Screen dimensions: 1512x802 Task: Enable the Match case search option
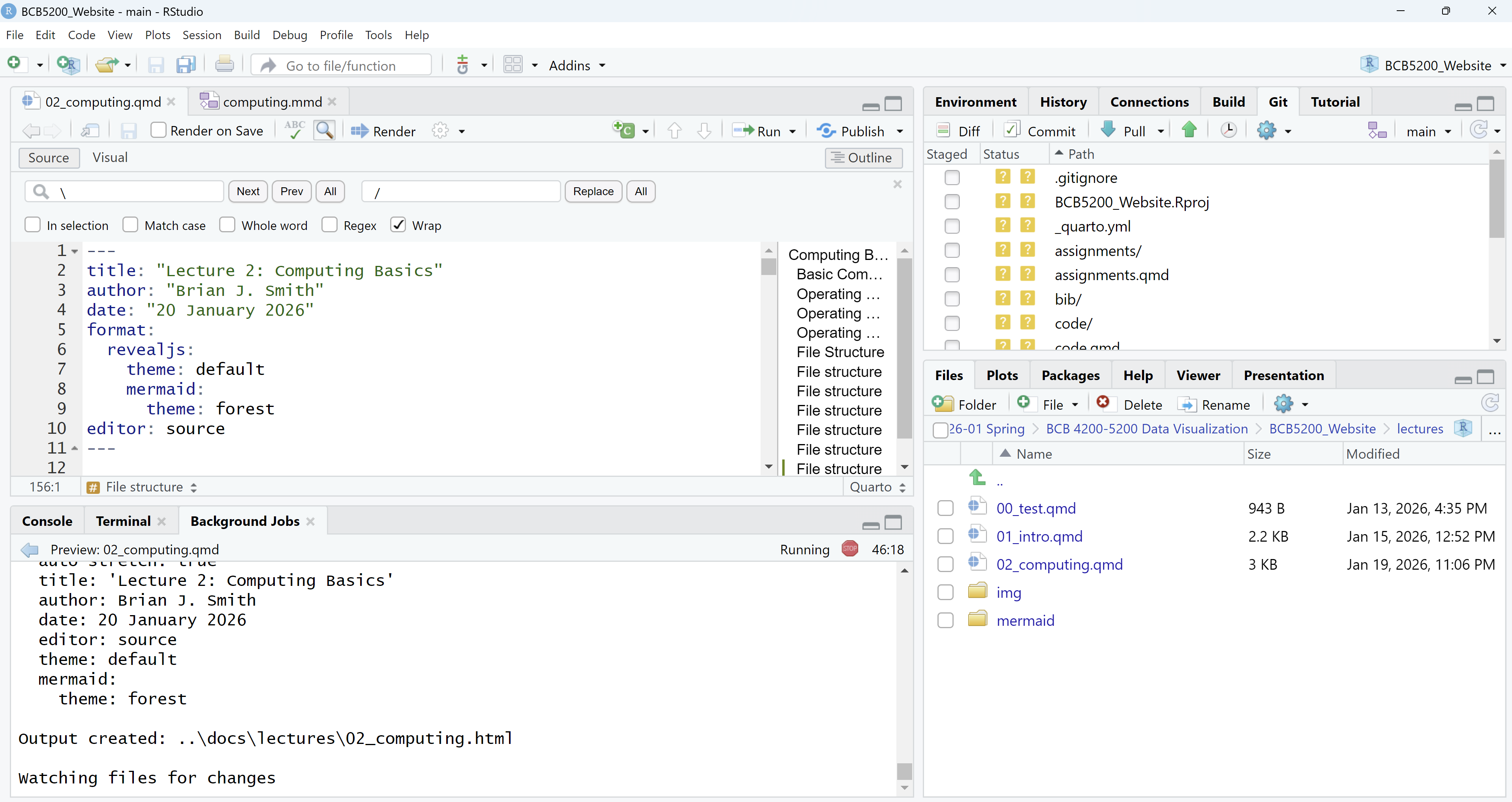click(x=130, y=225)
